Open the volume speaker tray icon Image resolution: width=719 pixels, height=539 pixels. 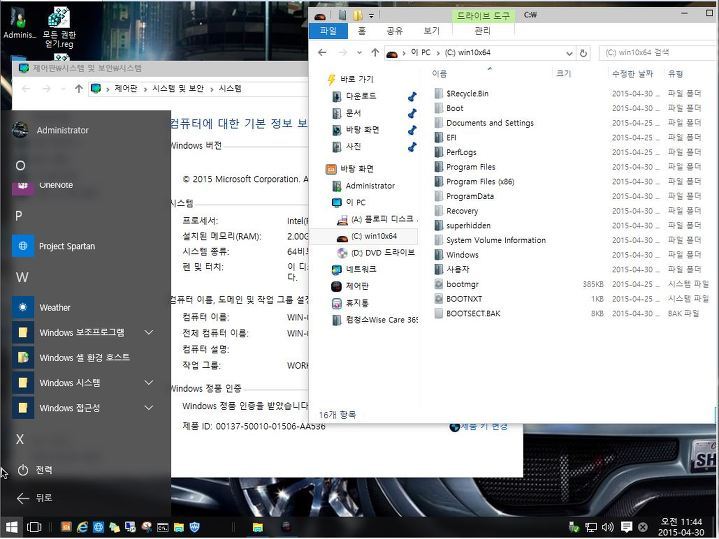click(608, 527)
